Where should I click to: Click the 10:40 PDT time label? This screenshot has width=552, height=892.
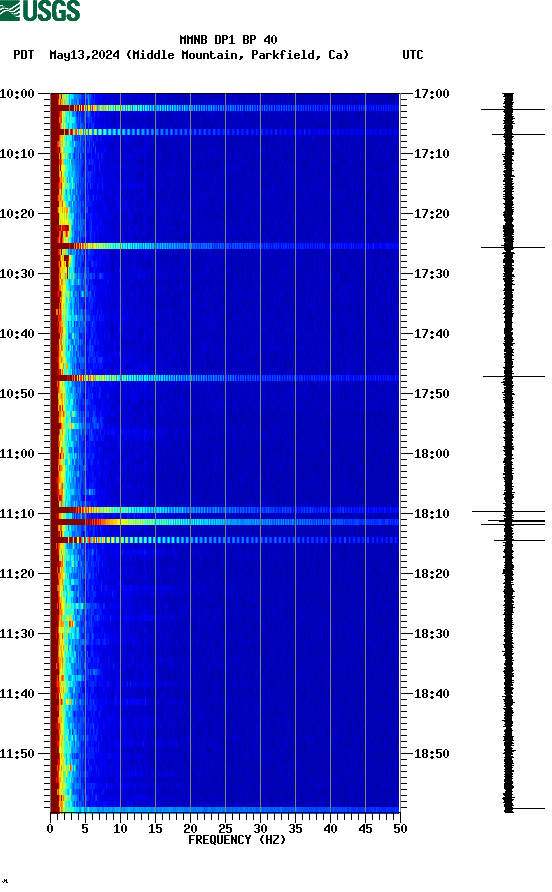tap(17, 334)
